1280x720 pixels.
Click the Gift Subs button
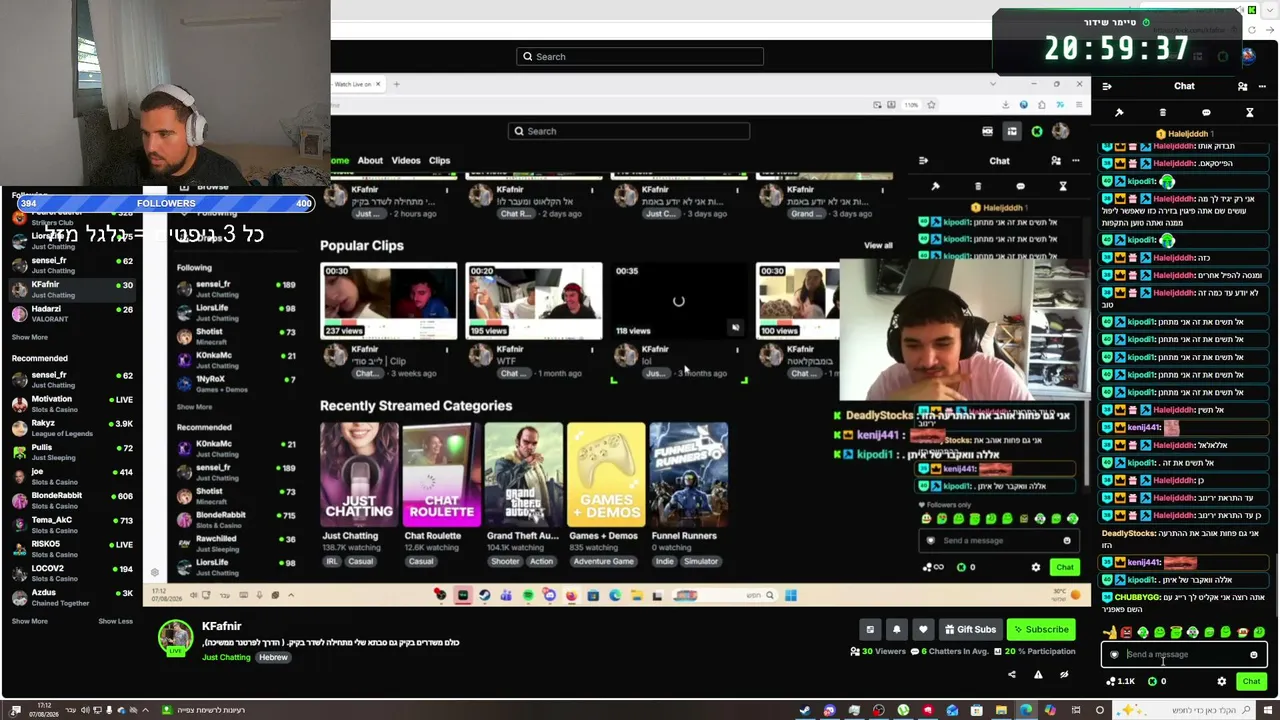[x=970, y=629]
